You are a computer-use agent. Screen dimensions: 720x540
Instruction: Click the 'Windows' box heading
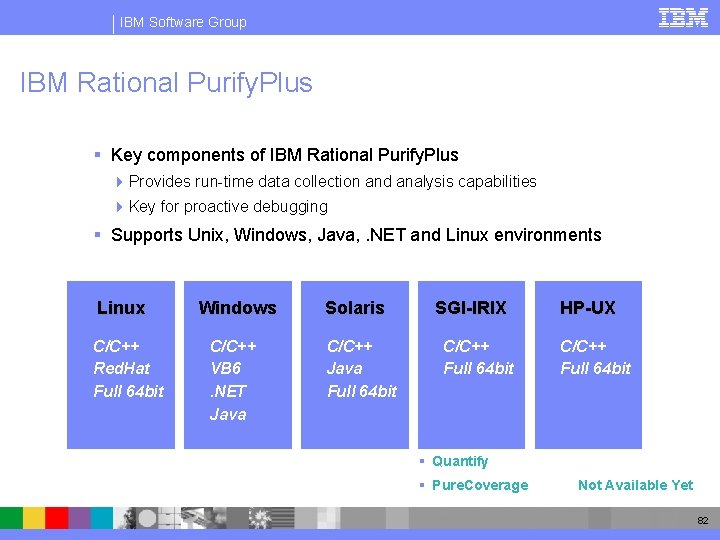pyautogui.click(x=237, y=308)
